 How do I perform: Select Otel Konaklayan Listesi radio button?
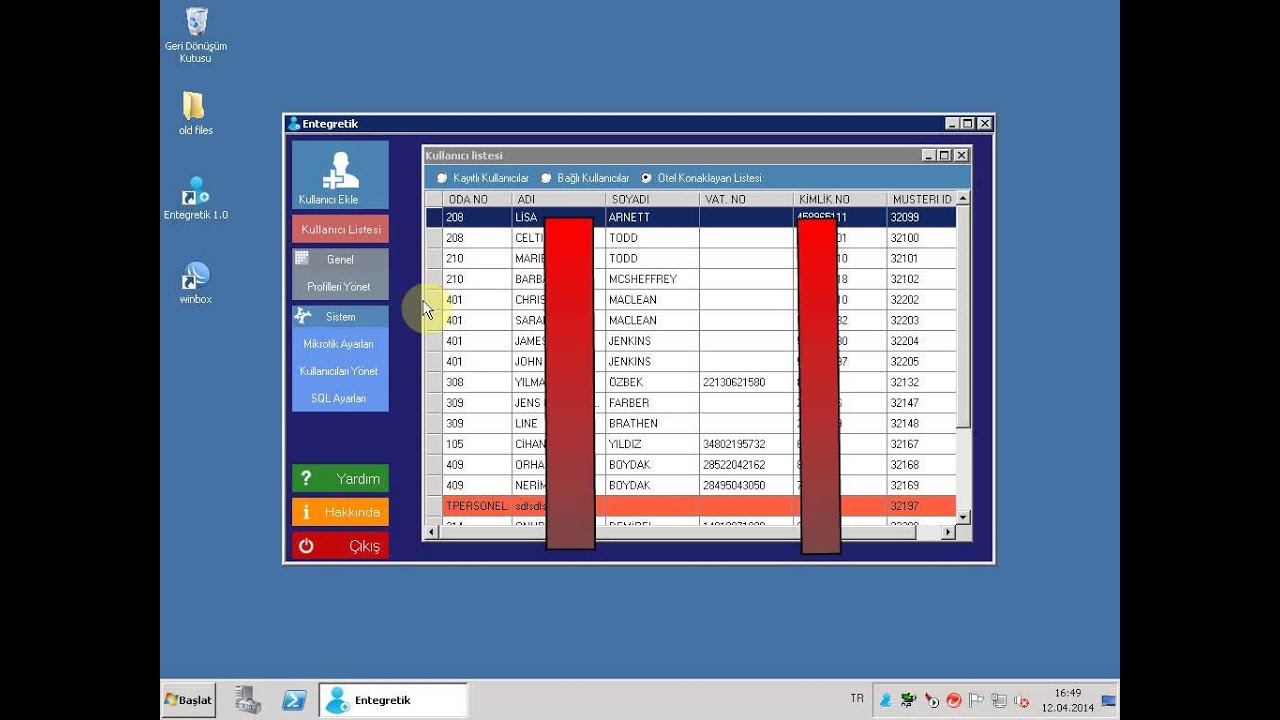click(x=646, y=178)
